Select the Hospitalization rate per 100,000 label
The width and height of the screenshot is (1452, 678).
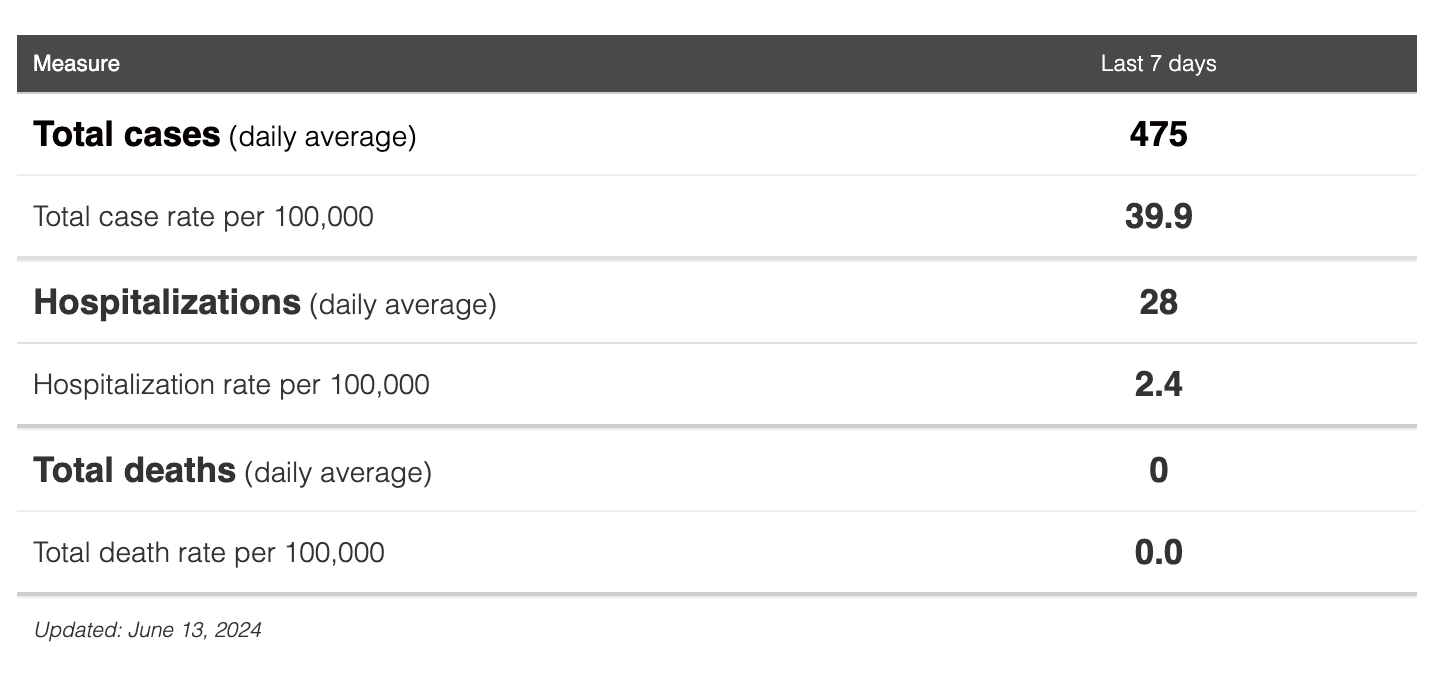(x=231, y=384)
